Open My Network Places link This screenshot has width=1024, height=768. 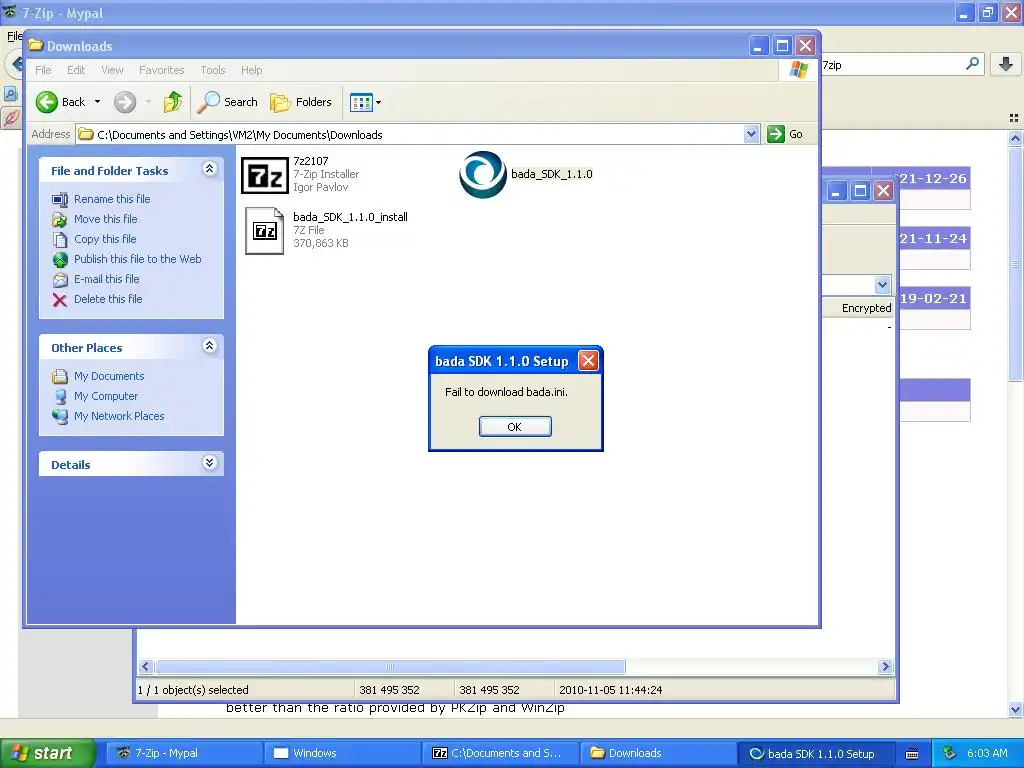click(x=119, y=416)
